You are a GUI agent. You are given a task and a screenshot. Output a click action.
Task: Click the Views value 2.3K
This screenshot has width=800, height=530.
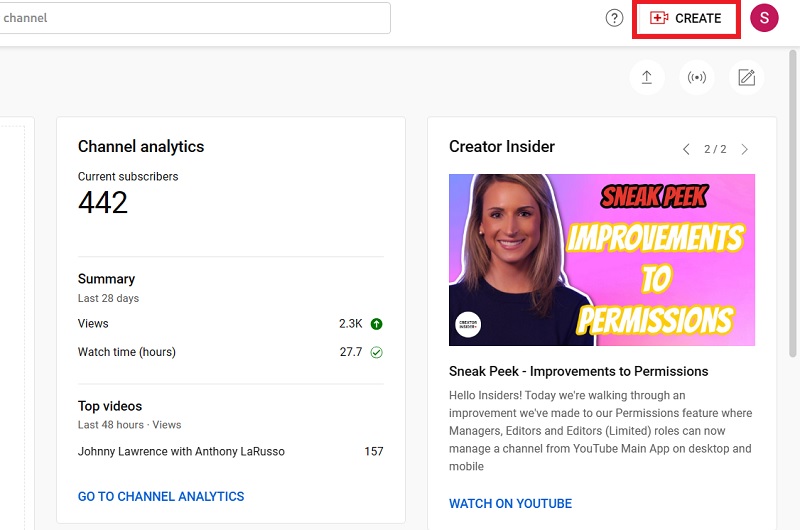point(351,324)
